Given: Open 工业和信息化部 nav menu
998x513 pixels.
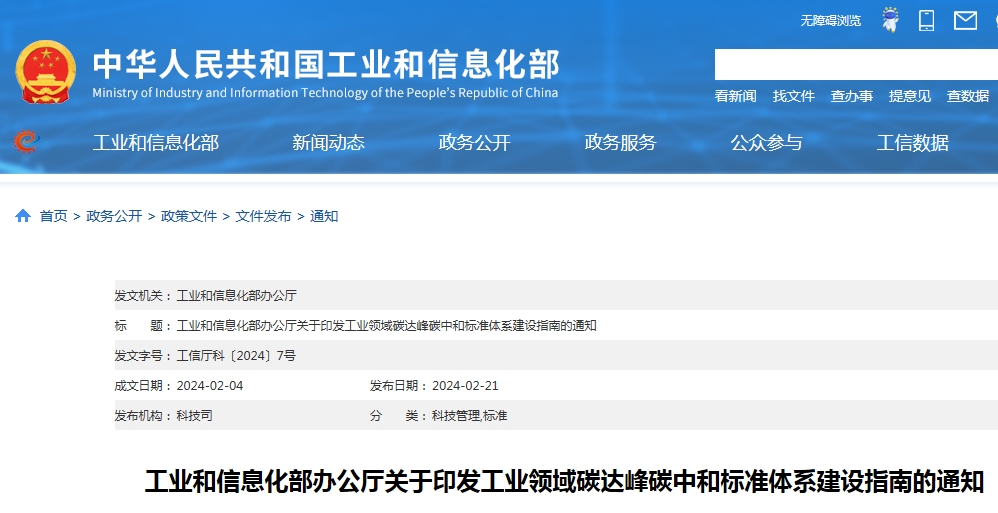Looking at the screenshot, I should point(155,143).
